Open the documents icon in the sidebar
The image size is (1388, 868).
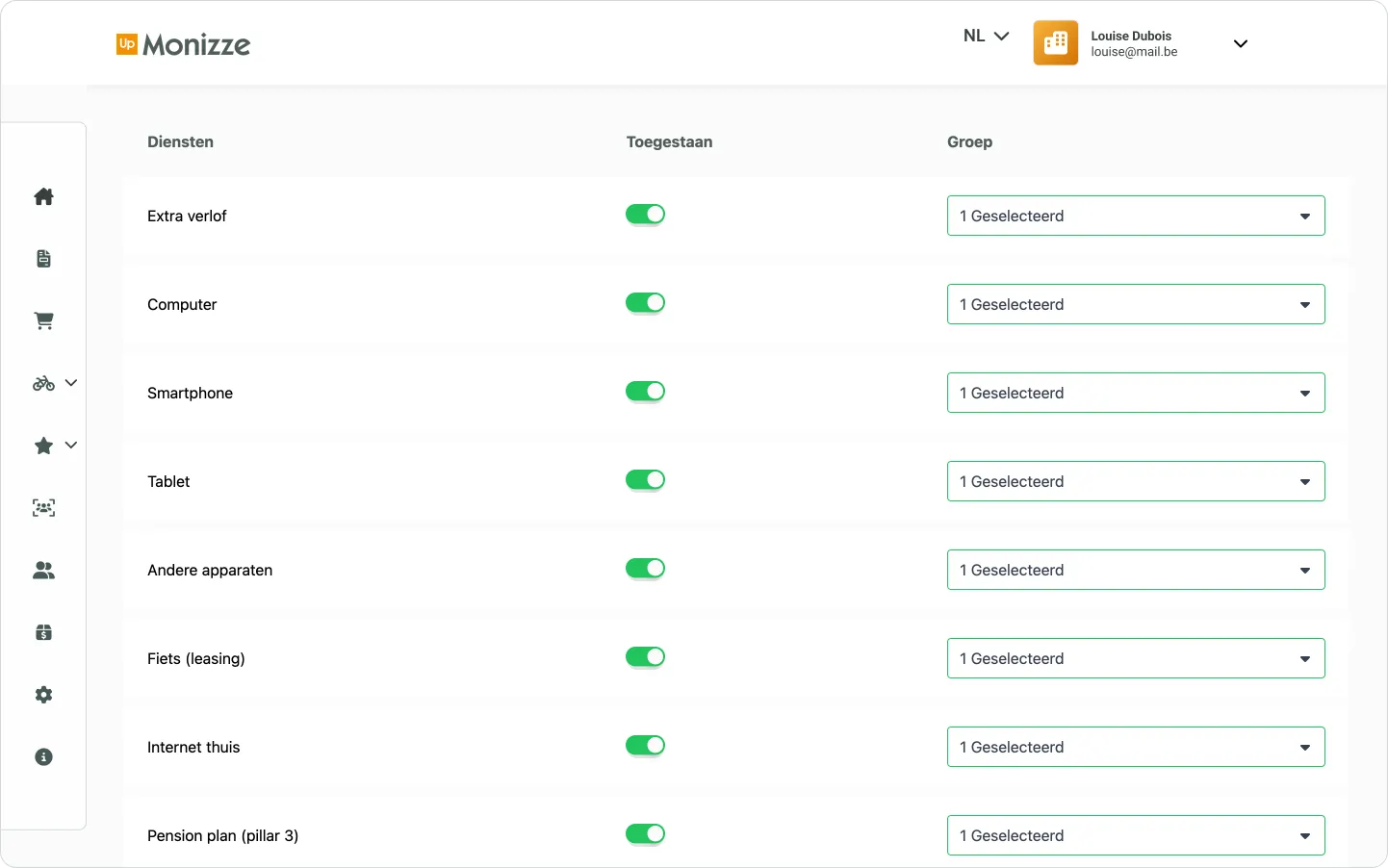pos(43,258)
